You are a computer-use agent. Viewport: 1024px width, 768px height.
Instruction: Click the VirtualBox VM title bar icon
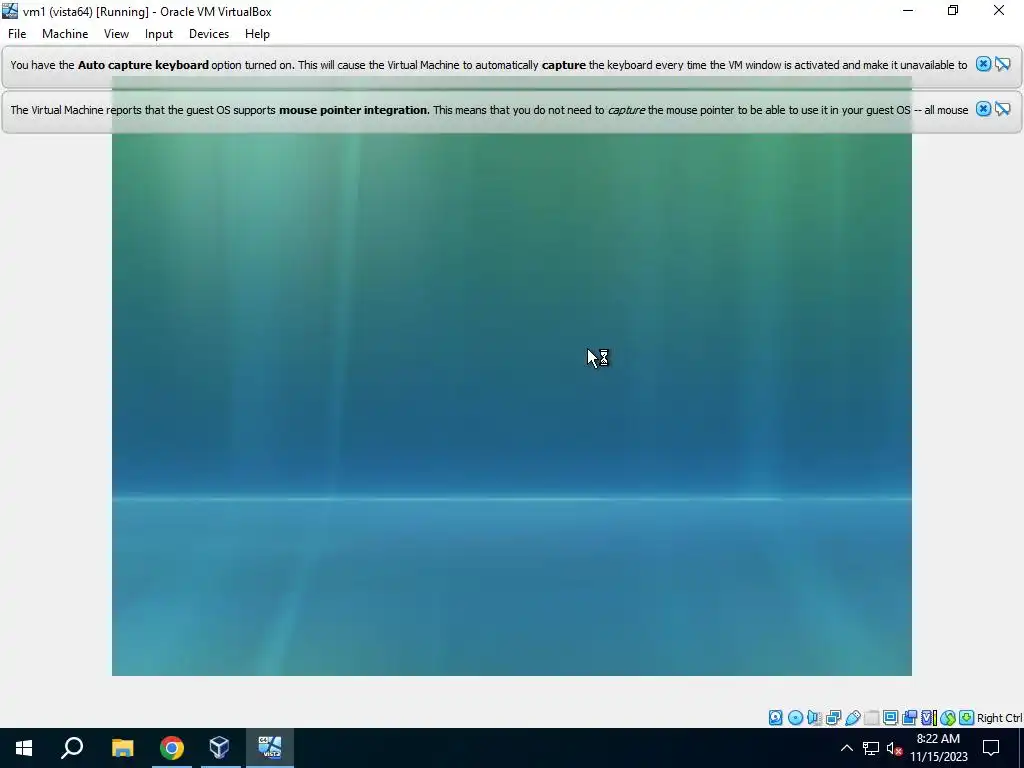click(x=10, y=11)
